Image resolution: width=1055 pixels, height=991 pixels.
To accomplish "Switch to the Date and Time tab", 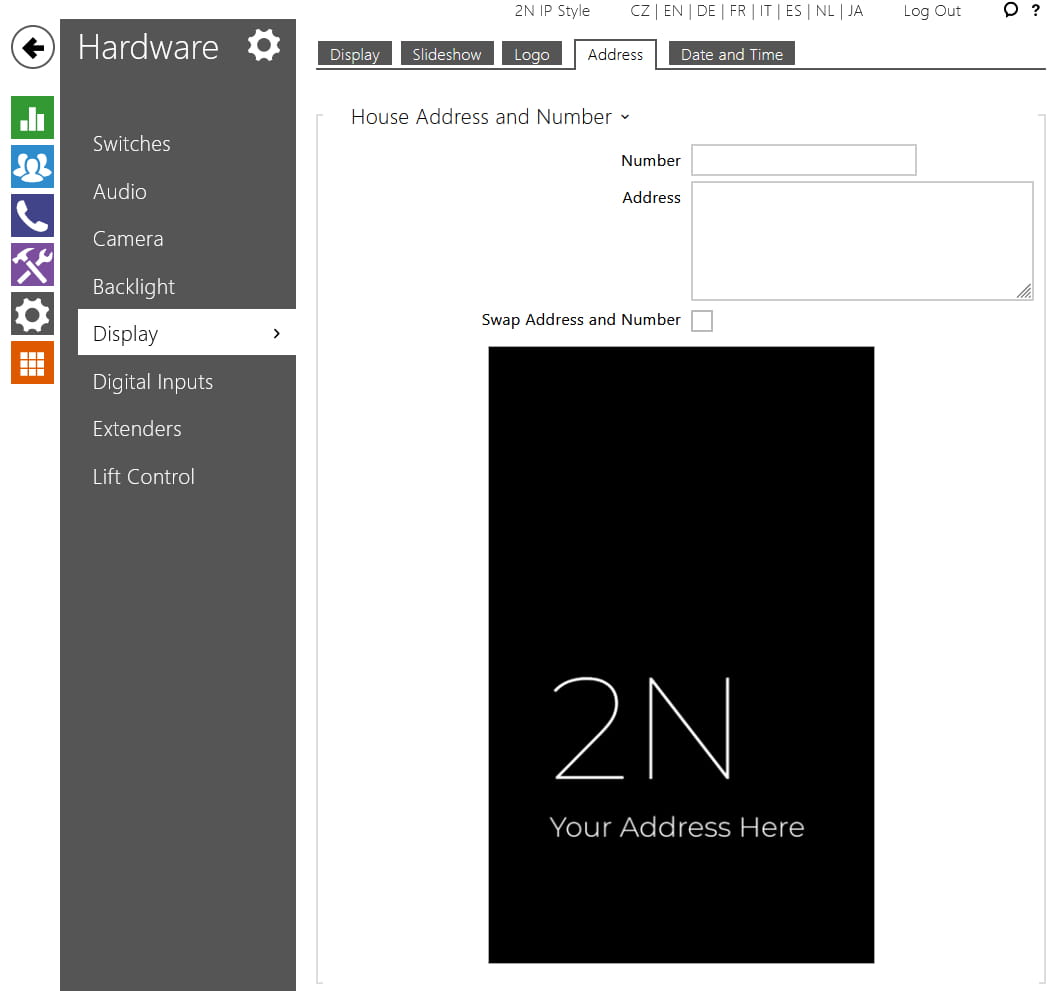I will point(731,54).
